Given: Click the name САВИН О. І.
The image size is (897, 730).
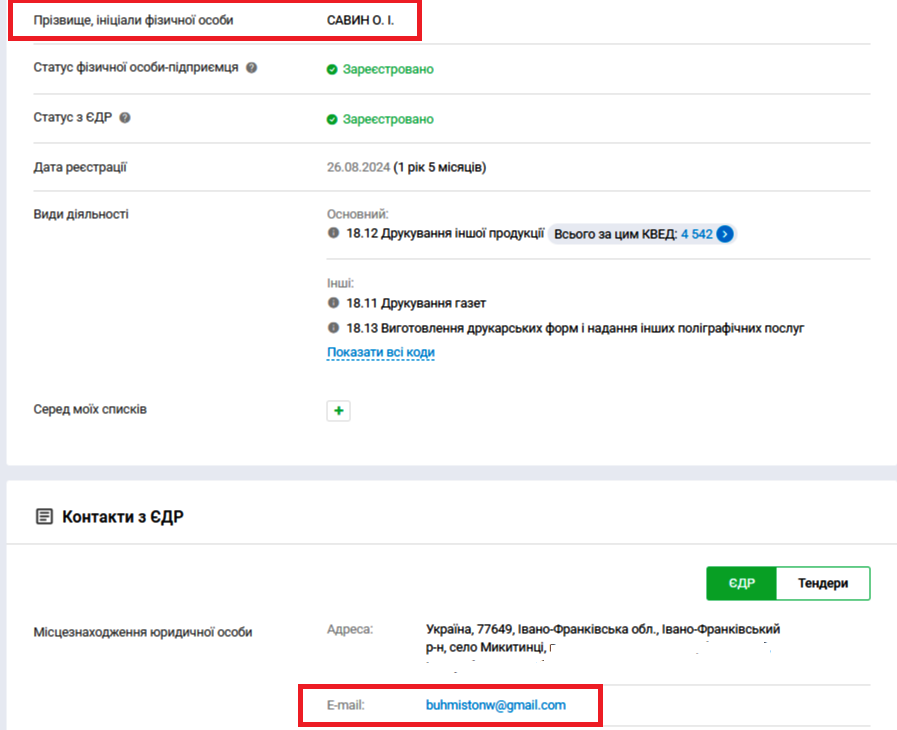Looking at the screenshot, I should pyautogui.click(x=360, y=20).
